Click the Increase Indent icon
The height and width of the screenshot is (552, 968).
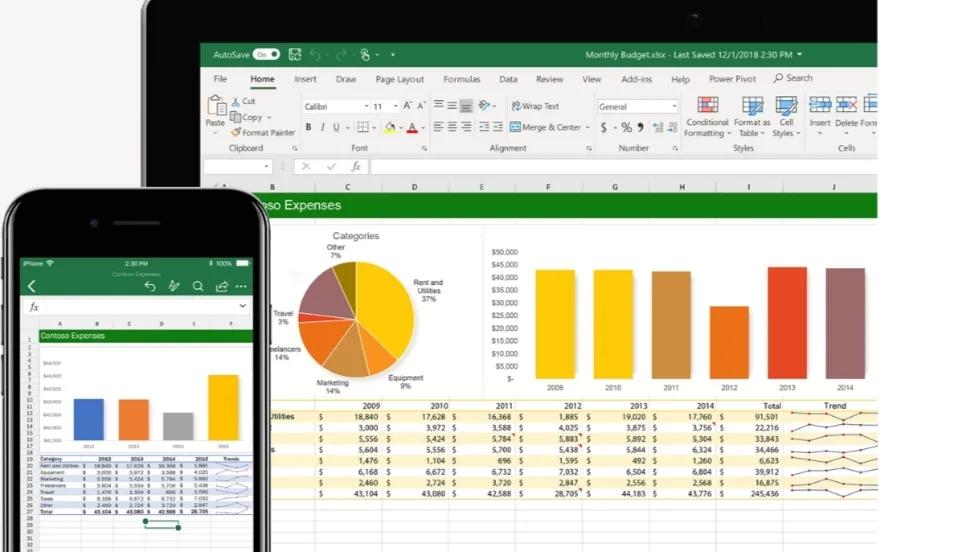click(x=497, y=127)
